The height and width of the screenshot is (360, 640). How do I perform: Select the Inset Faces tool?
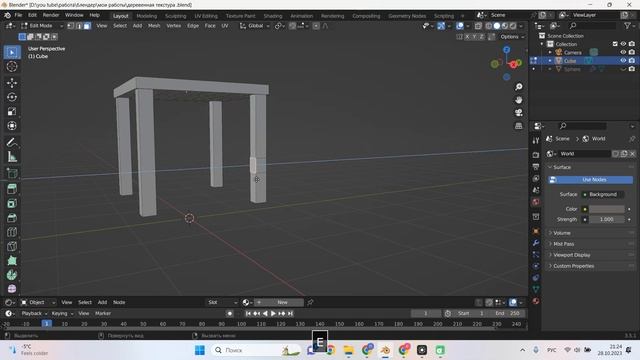(12, 203)
